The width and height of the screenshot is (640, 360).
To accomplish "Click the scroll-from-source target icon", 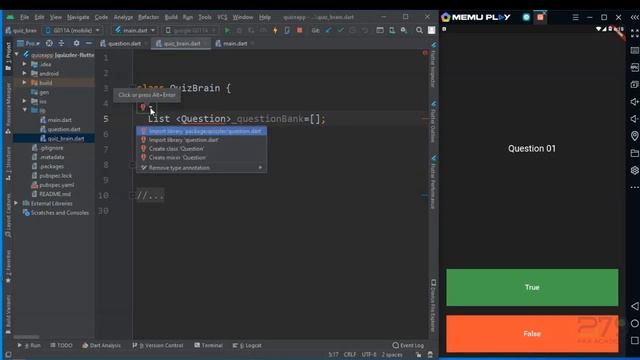I will [49, 43].
